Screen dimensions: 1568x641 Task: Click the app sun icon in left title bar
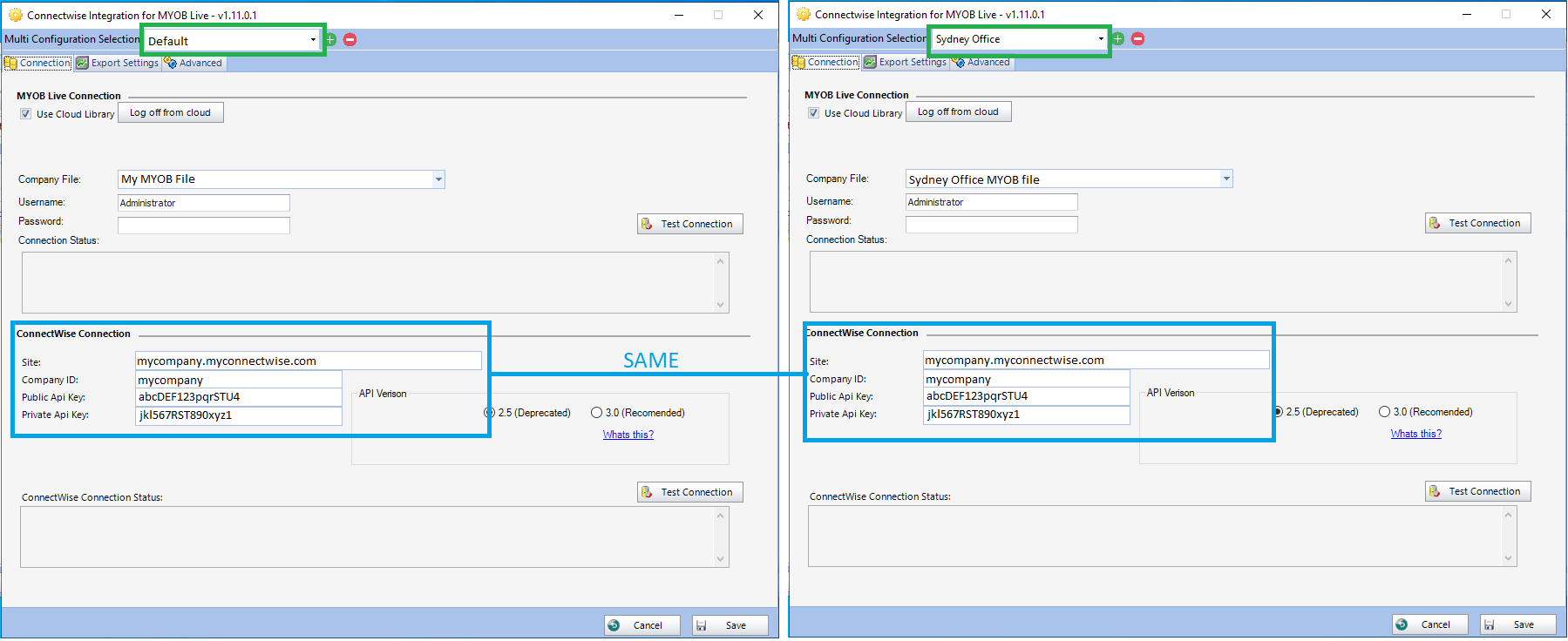(15, 15)
